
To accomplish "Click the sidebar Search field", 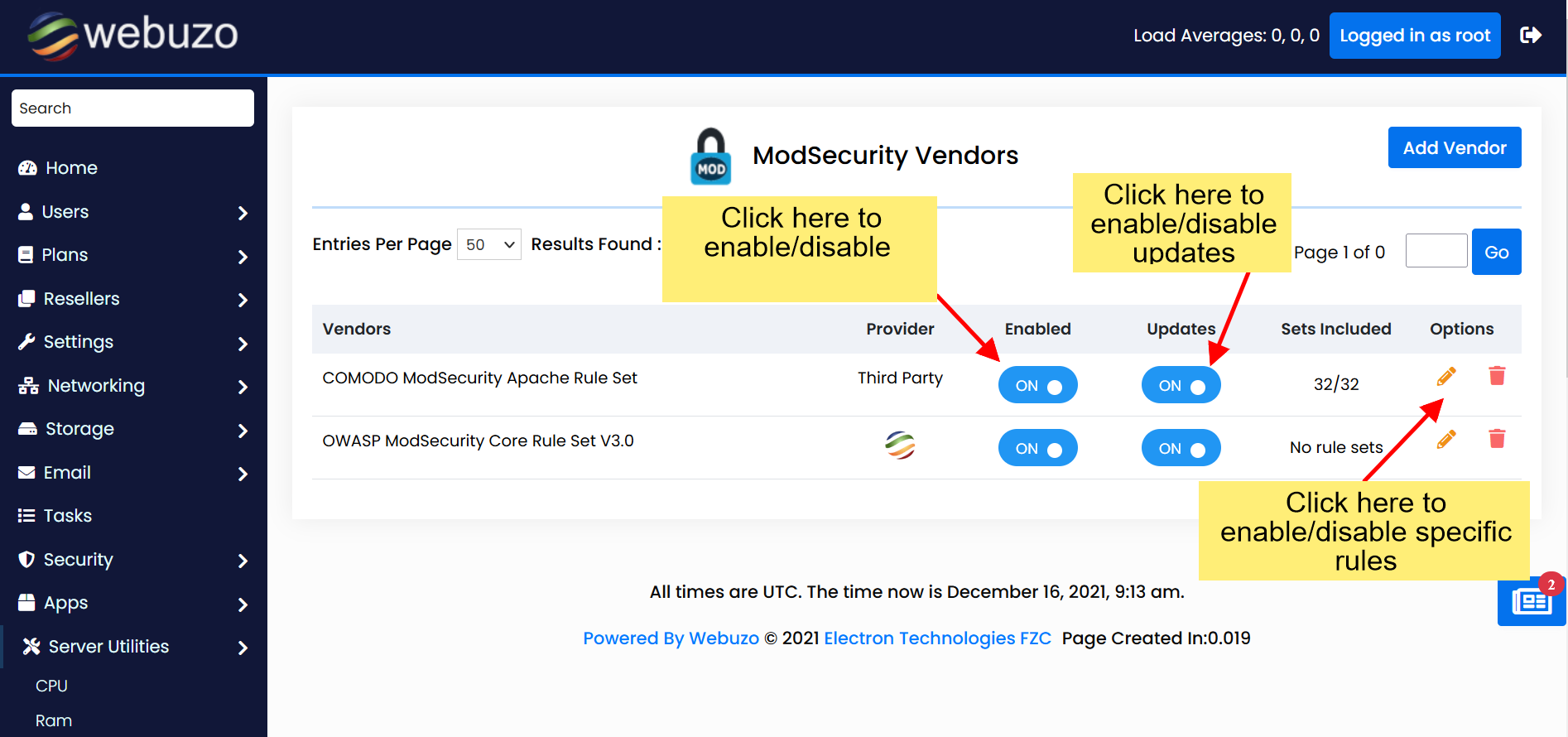I will 132,108.
